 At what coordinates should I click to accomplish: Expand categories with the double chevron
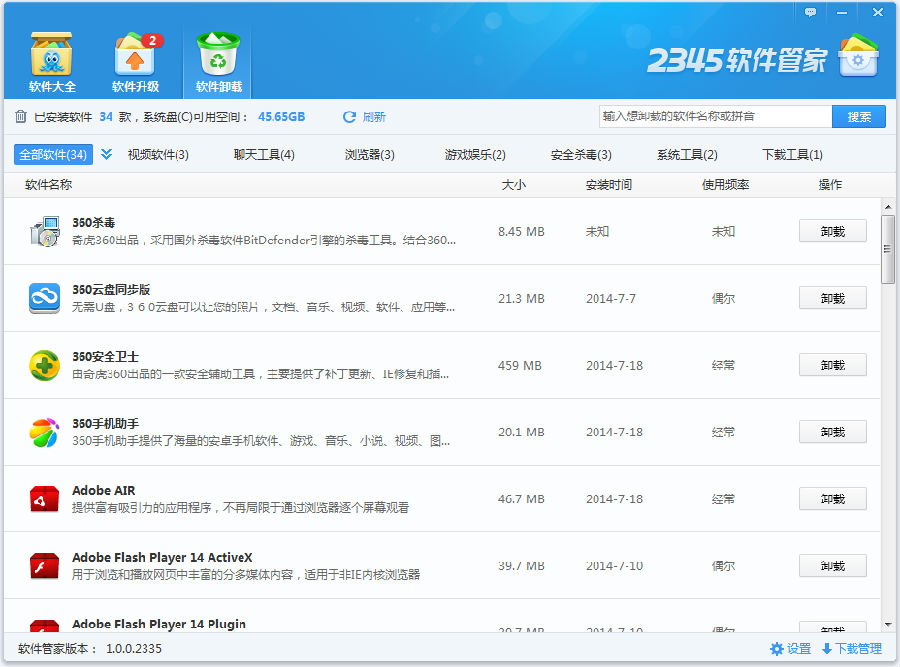point(106,154)
